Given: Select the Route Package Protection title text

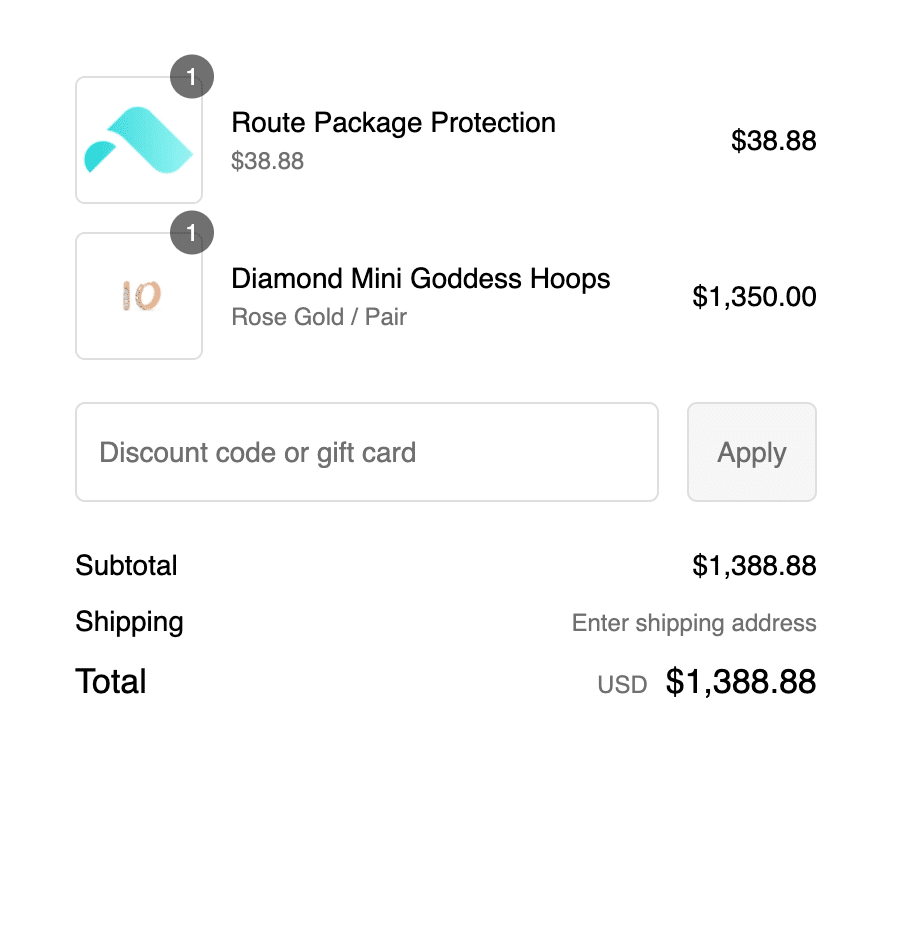Looking at the screenshot, I should [393, 123].
